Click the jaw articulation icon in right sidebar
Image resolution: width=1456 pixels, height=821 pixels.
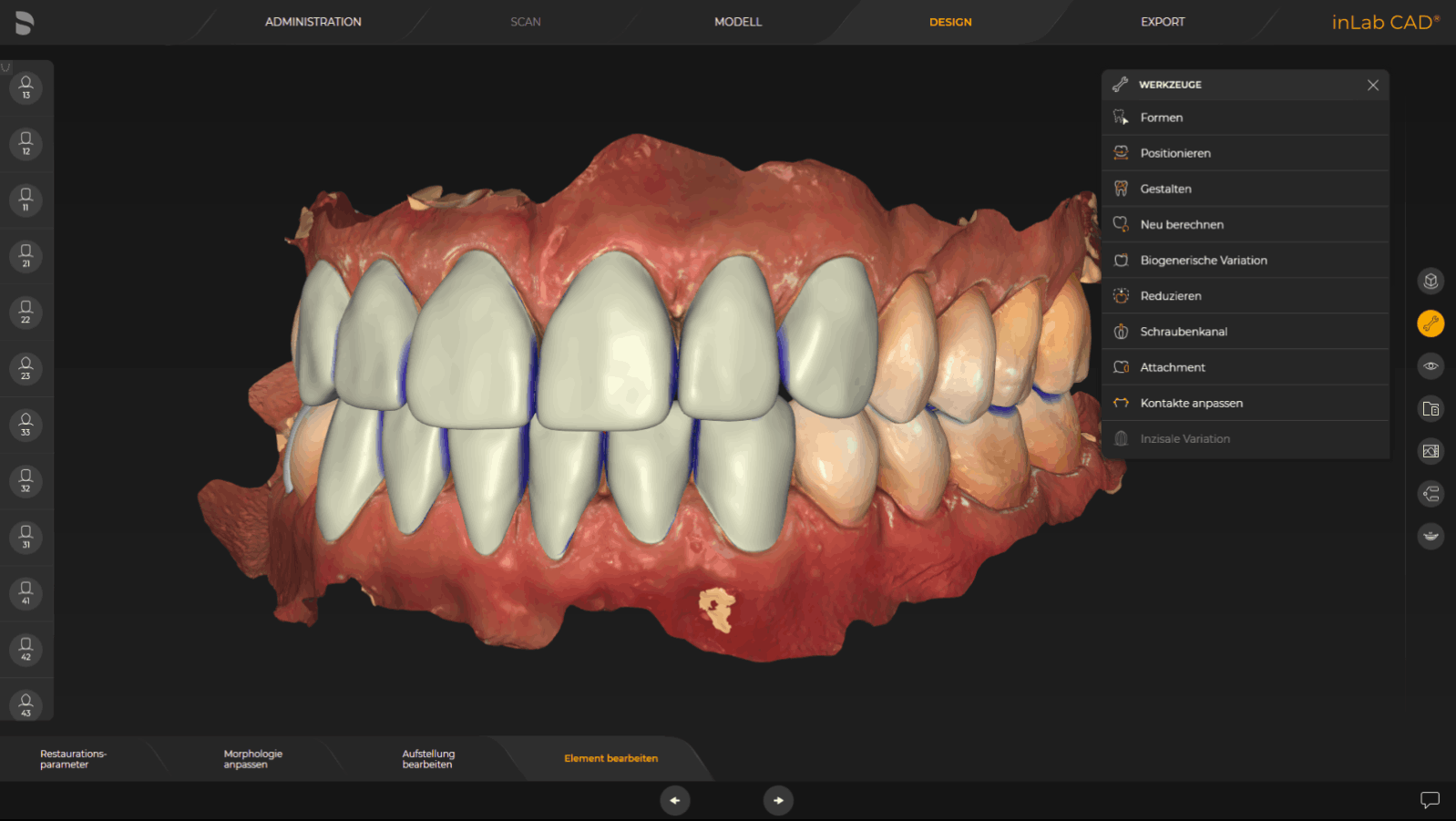pos(1430,536)
